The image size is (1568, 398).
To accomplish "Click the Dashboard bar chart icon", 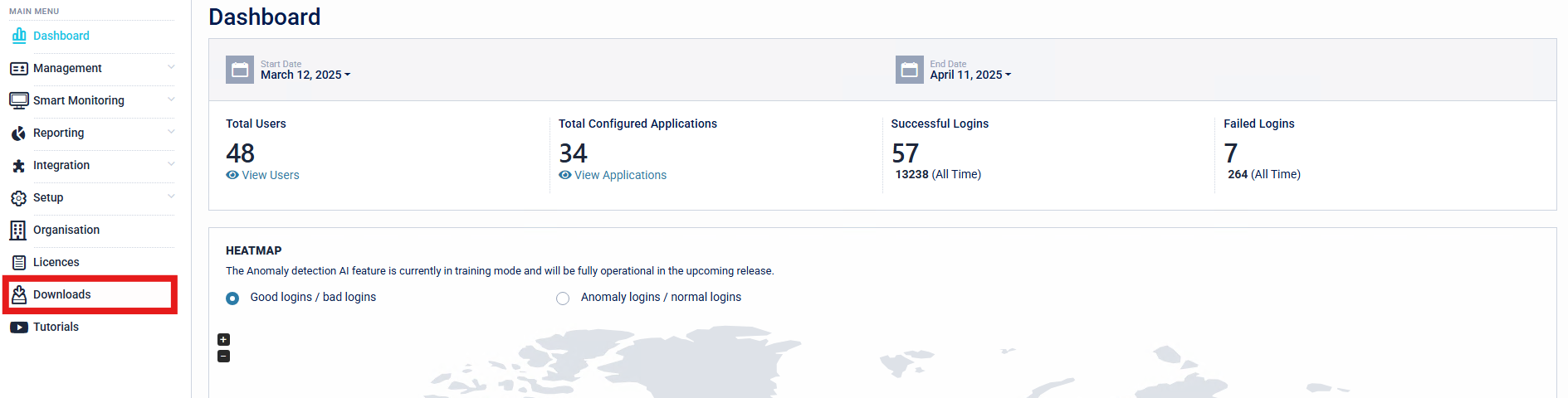I will click(x=18, y=36).
